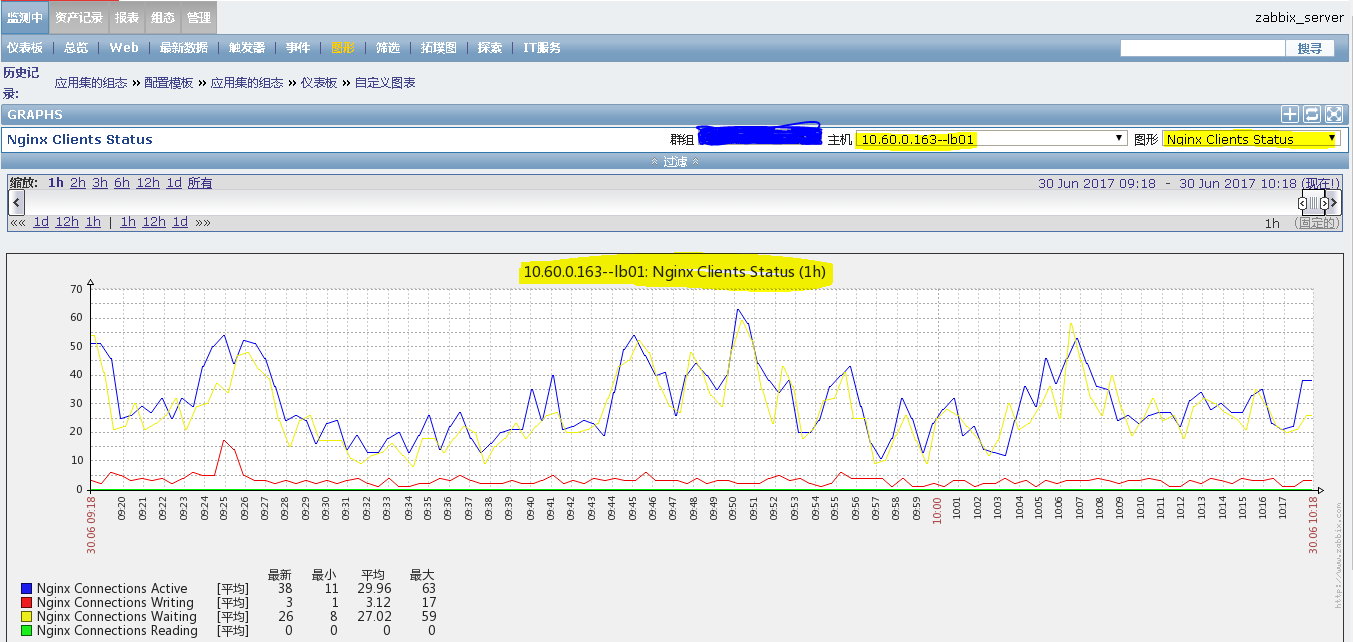
Task: Click legend text Nginx Connections Writing
Action: (115, 603)
